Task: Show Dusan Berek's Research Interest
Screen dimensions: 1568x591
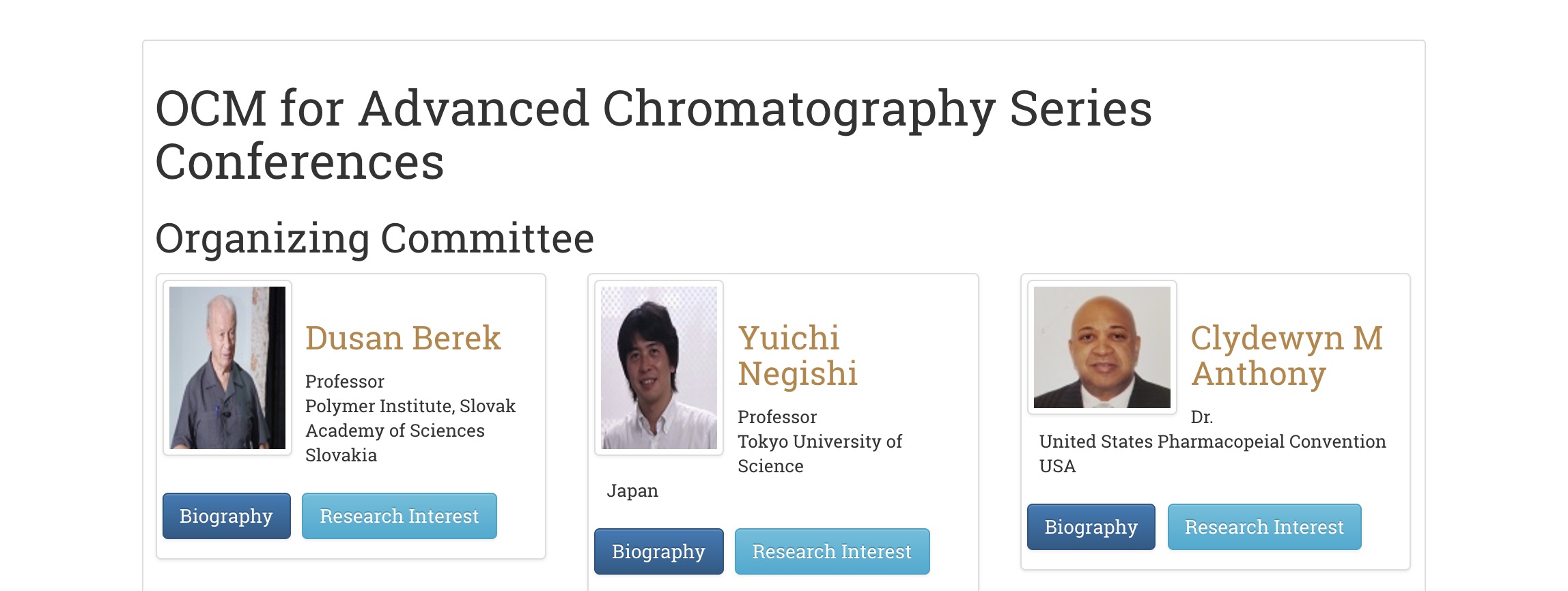Action: tap(399, 516)
